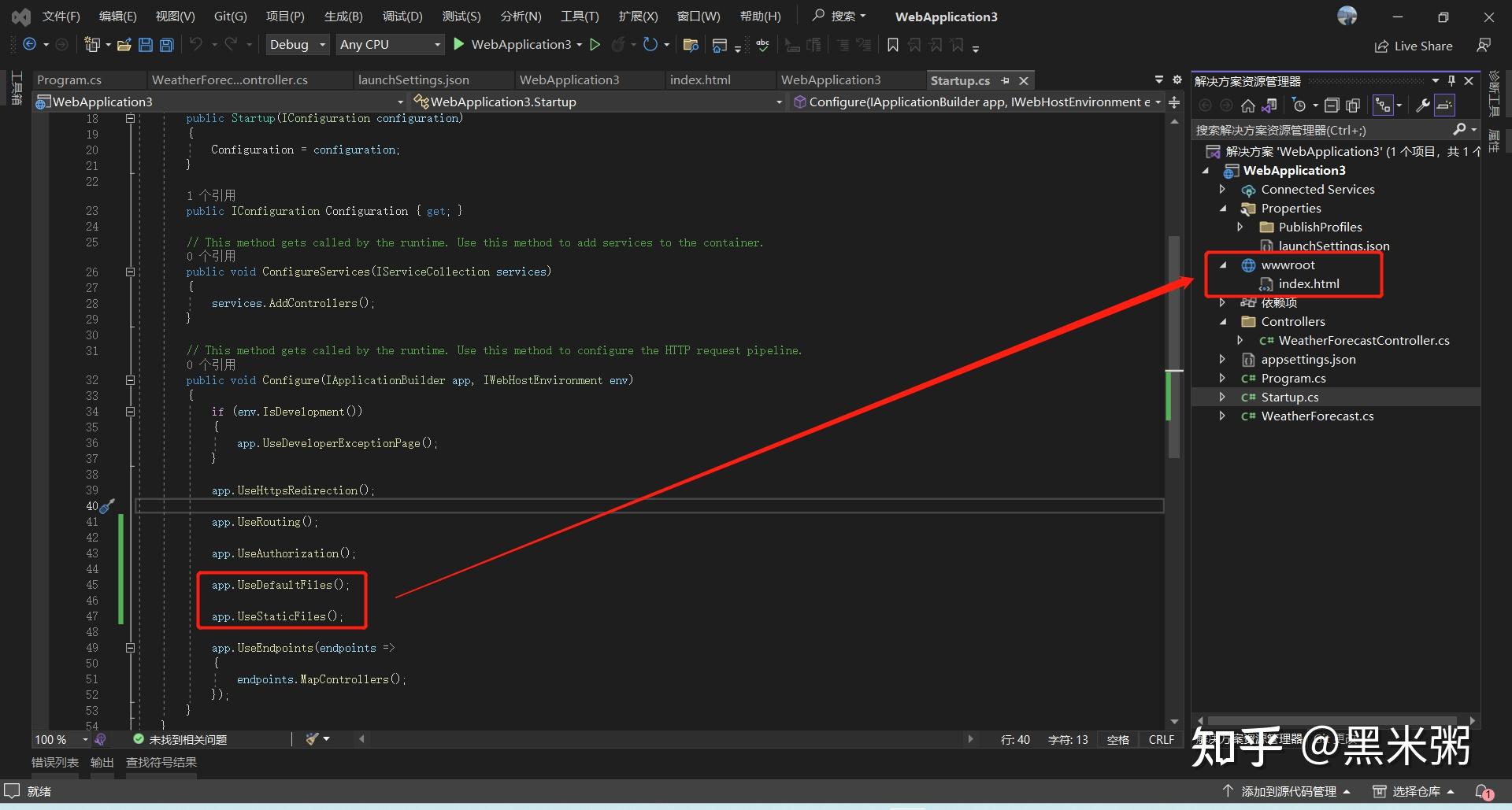Click Start Without Debugging hollow play icon
Screen dimensions: 1512x810
pos(595,45)
